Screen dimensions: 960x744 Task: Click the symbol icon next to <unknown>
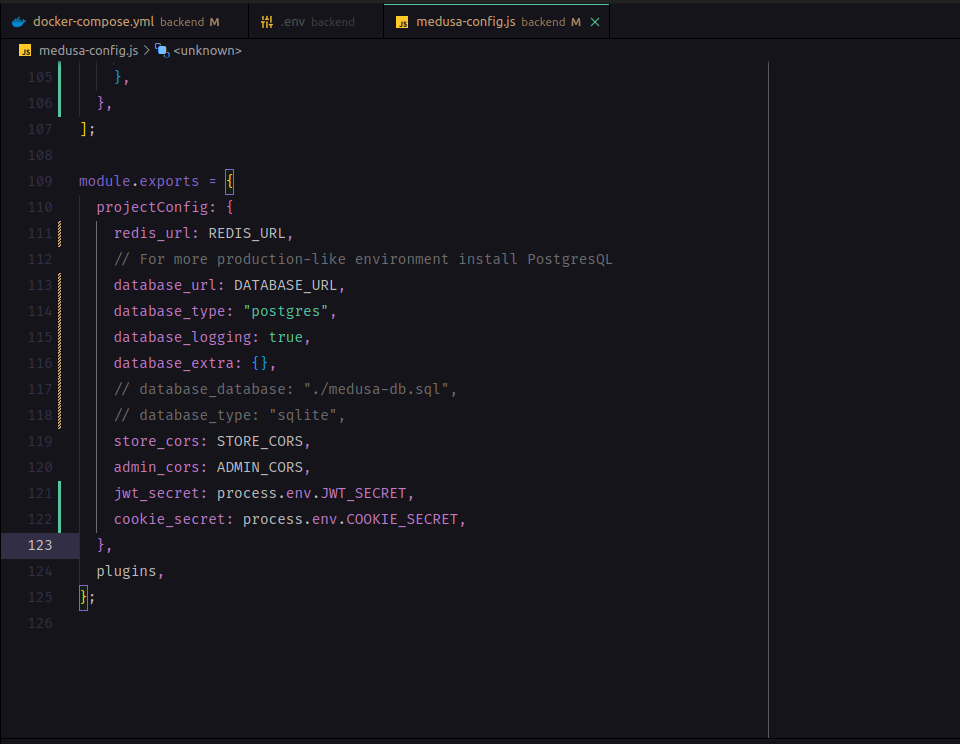click(x=162, y=50)
